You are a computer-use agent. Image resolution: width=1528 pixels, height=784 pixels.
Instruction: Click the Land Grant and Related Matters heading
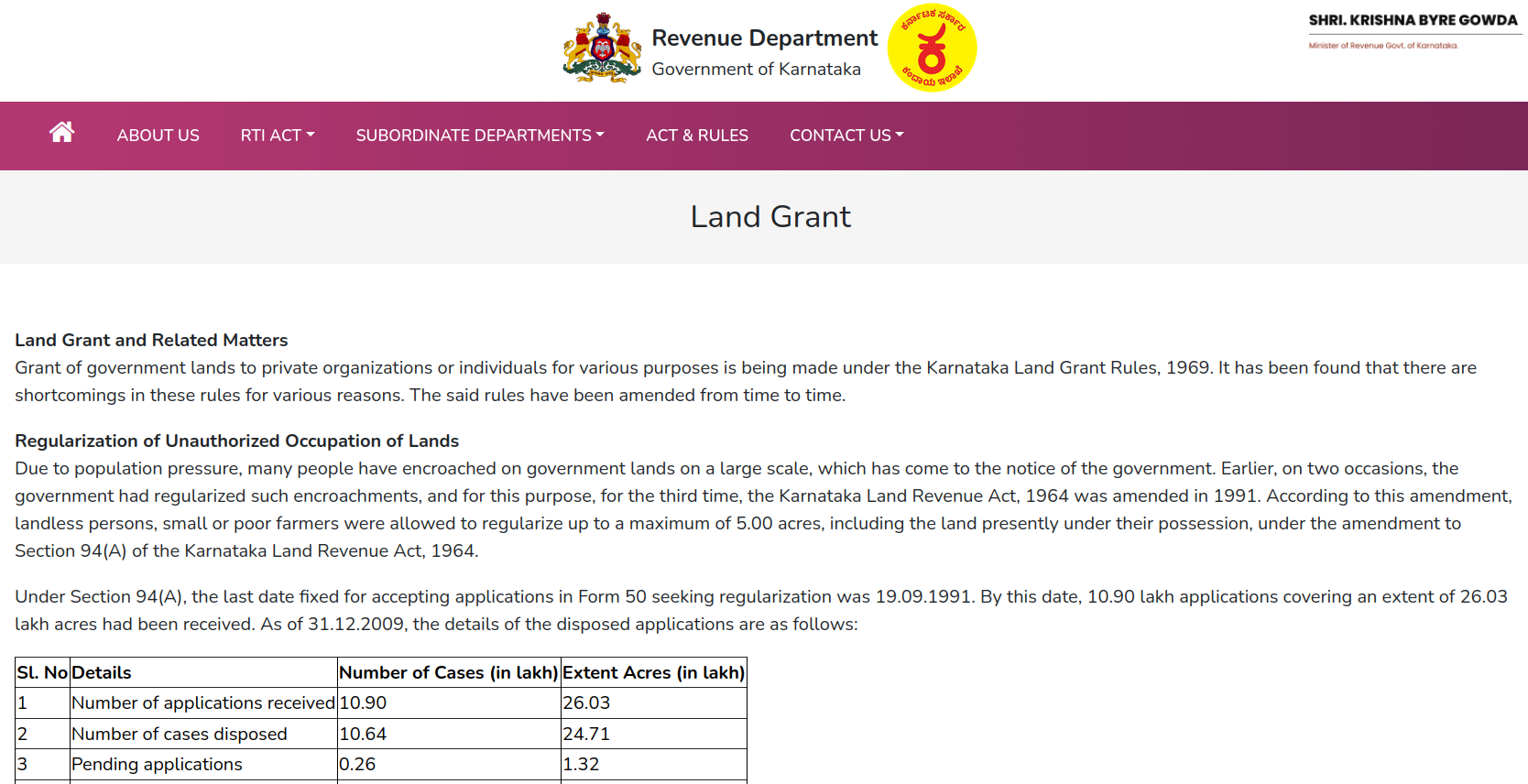pyautogui.click(x=151, y=341)
